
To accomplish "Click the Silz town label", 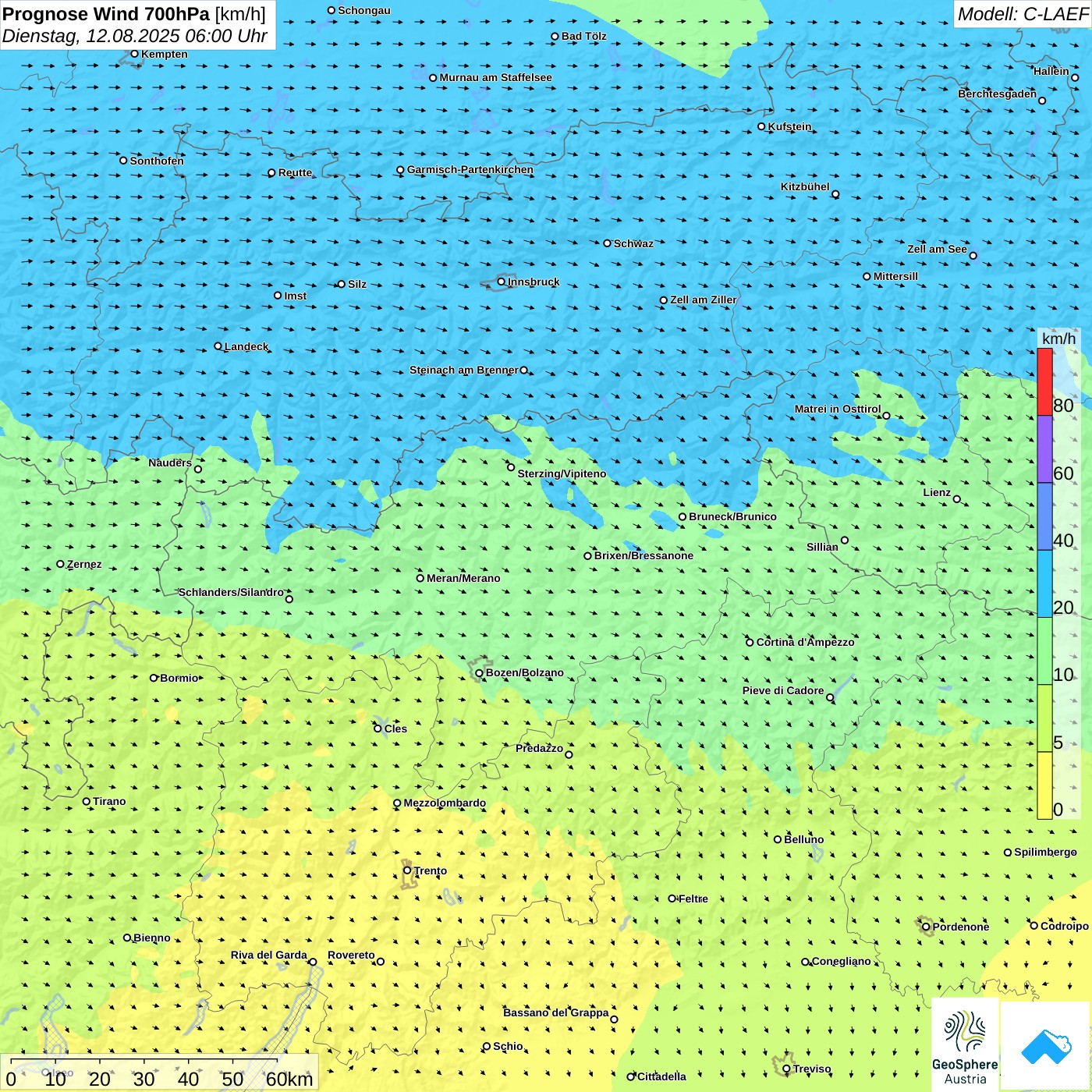I will pyautogui.click(x=356, y=284).
